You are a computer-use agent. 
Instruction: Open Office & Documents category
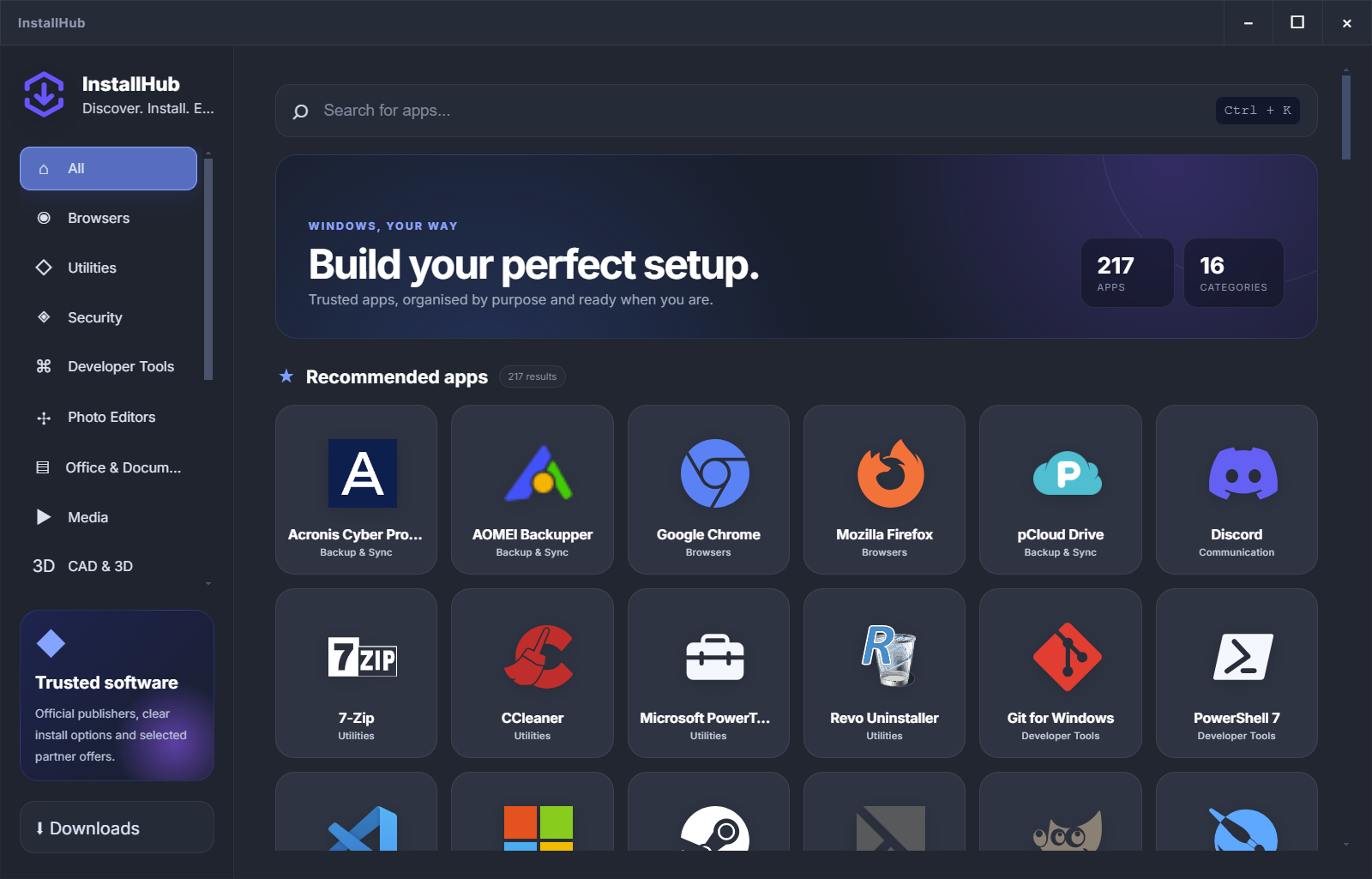click(108, 467)
